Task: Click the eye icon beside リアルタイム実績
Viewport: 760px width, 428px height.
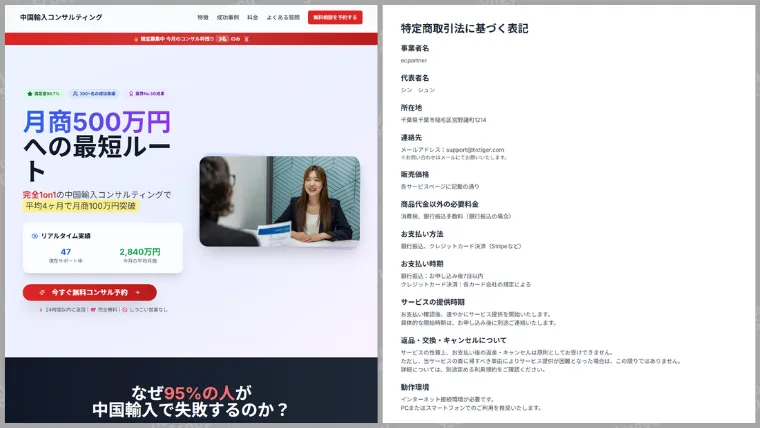Action: (x=35, y=236)
